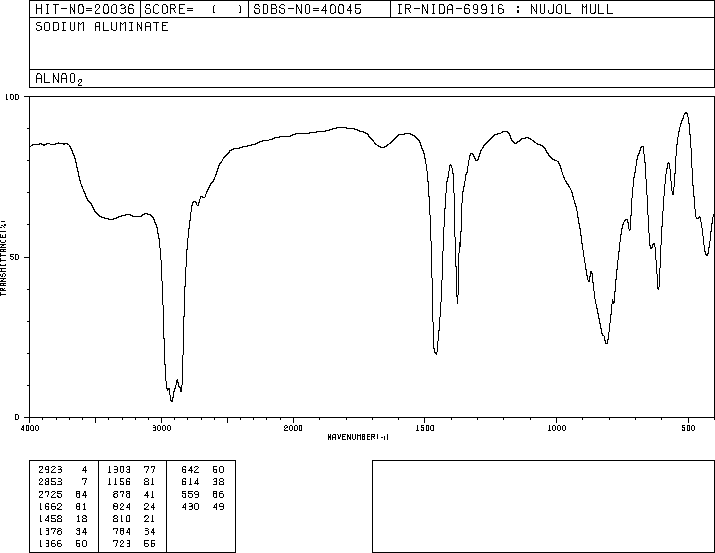
Task: Click the peak value "1156" in table
Action: click(x=119, y=482)
